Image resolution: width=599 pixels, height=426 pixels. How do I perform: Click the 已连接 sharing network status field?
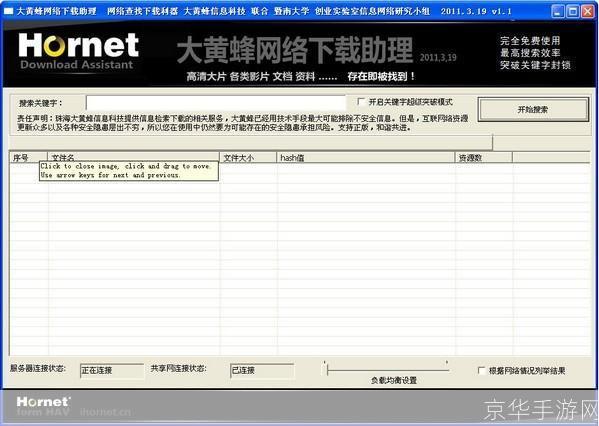tap(262, 370)
